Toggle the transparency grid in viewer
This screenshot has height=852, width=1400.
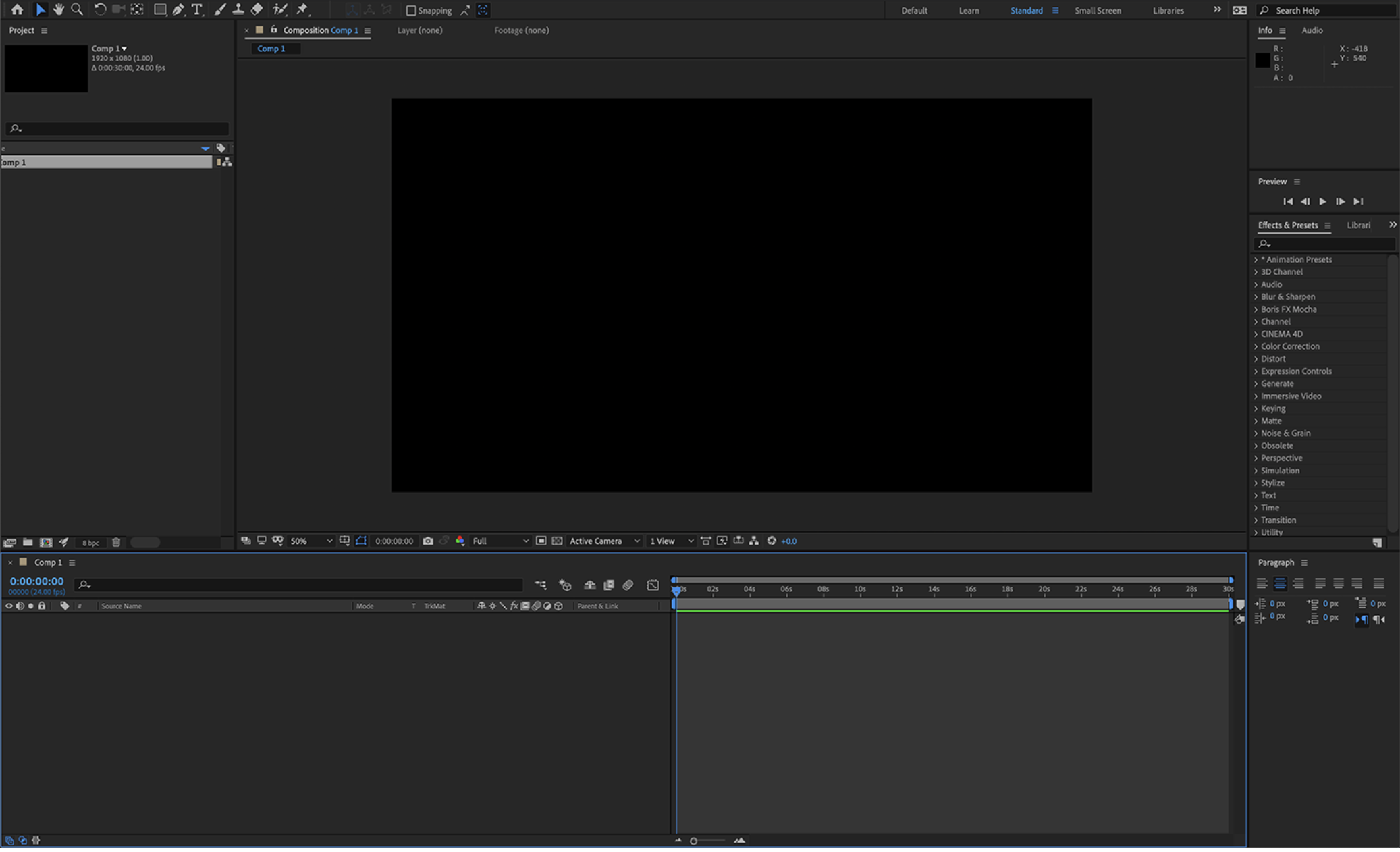click(x=557, y=541)
